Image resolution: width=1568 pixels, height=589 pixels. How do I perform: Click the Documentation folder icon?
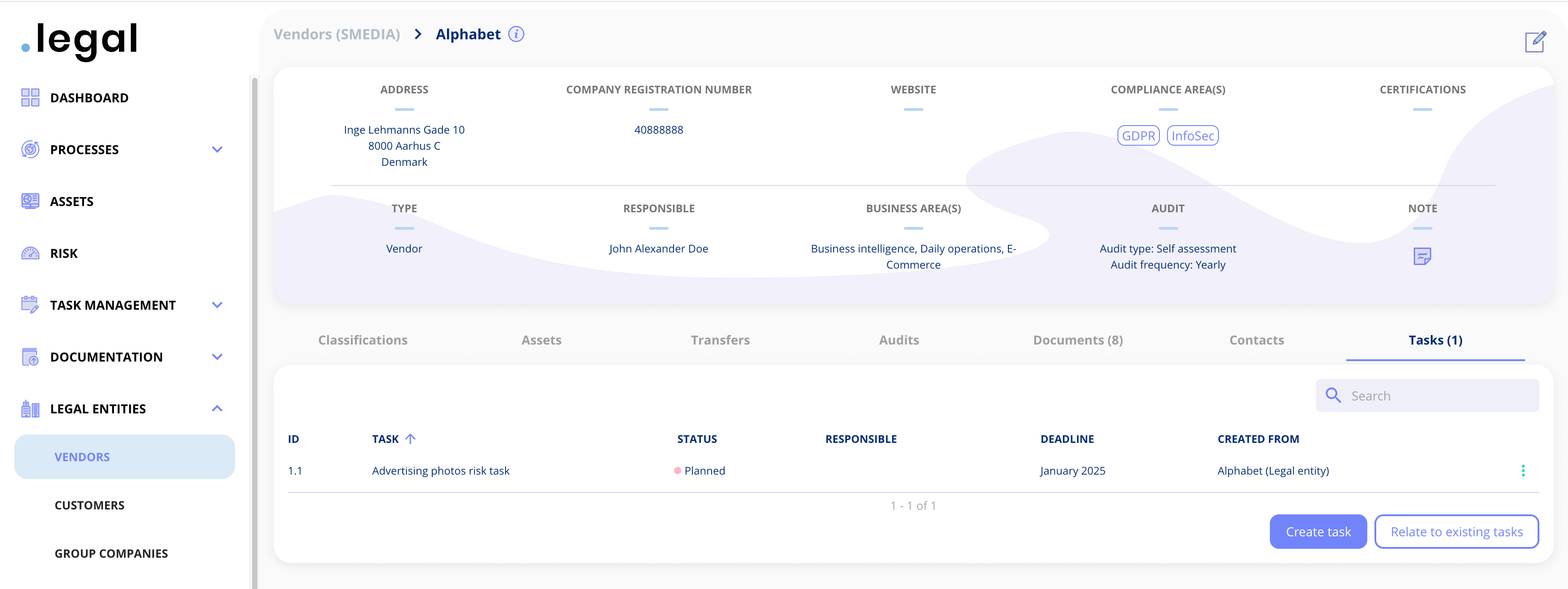coord(30,357)
